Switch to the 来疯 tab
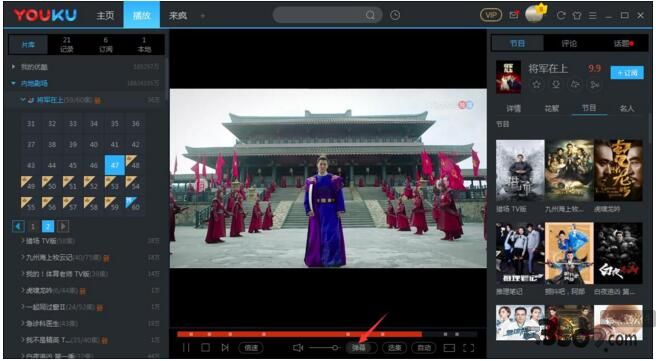Viewport: 656px width, 361px height. coord(178,15)
